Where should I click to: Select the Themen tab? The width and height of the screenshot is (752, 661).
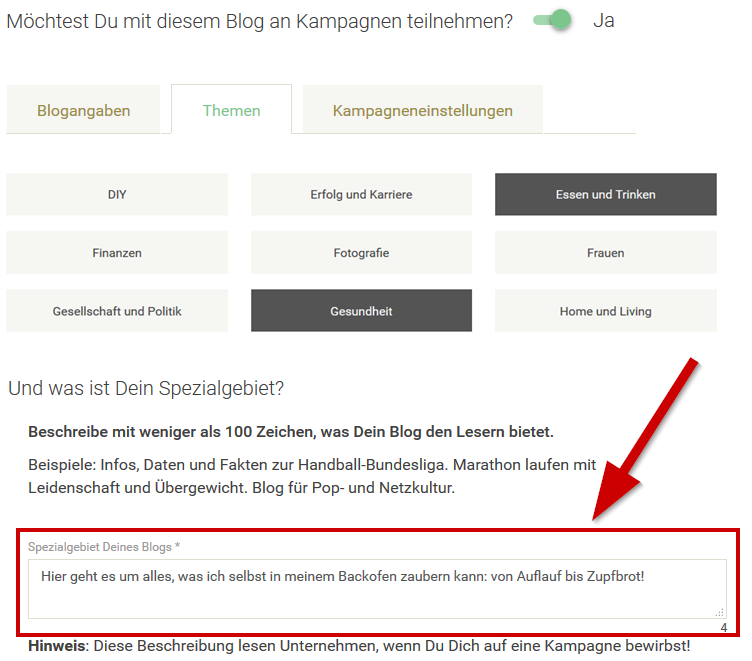coord(231,111)
